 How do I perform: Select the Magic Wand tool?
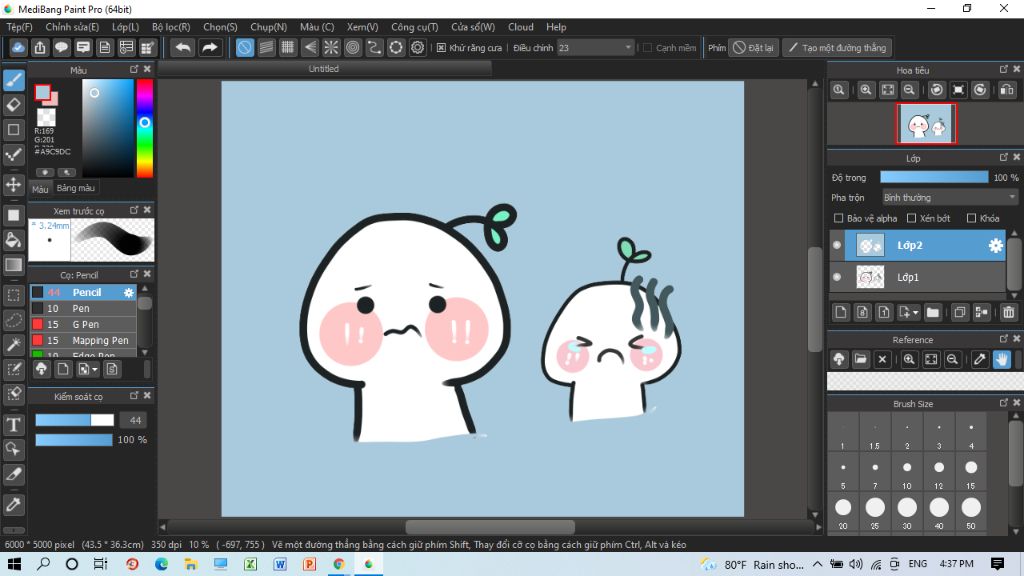[14, 345]
